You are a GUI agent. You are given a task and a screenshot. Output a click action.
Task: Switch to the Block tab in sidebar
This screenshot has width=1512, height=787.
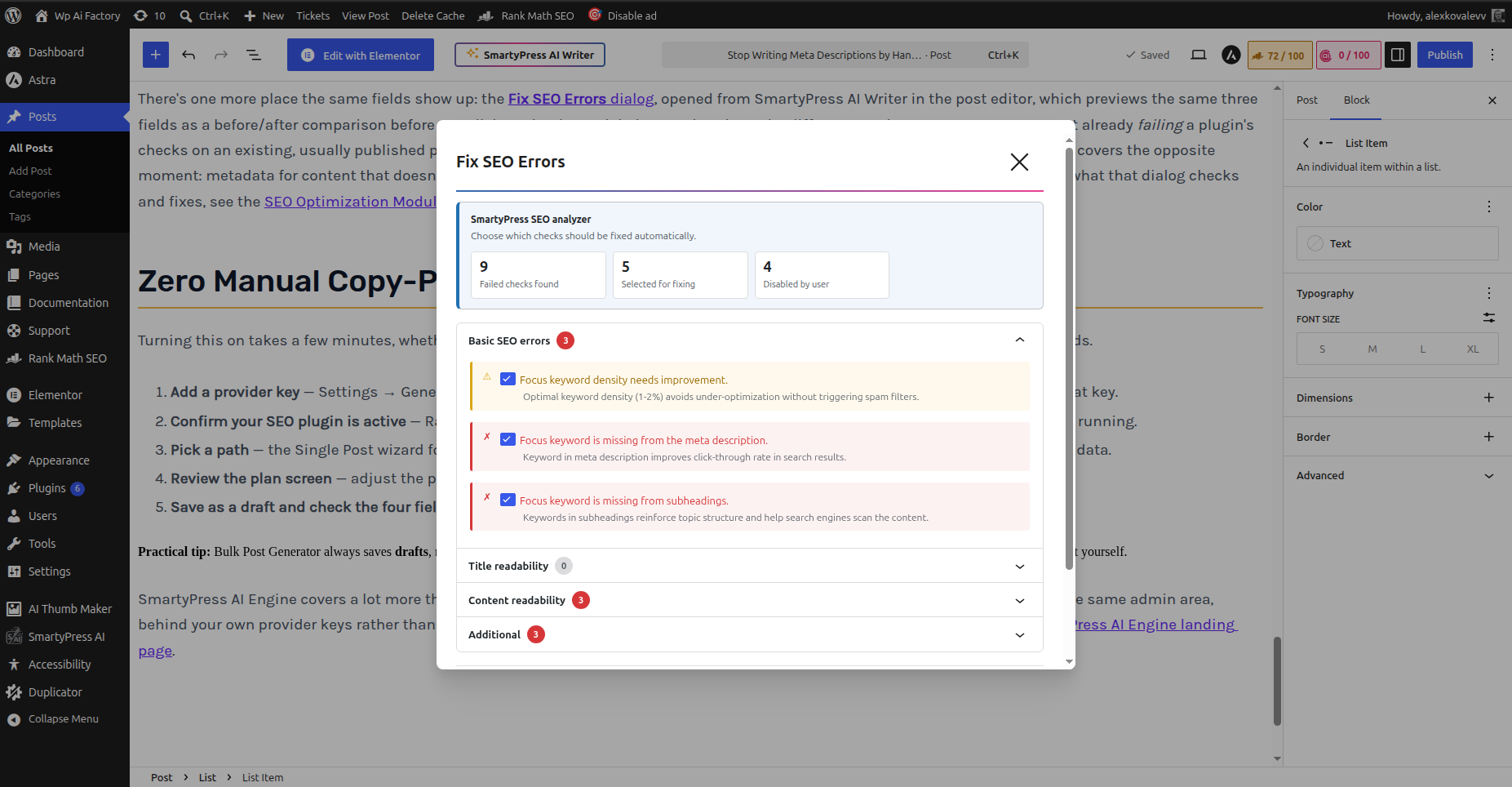coord(1356,100)
